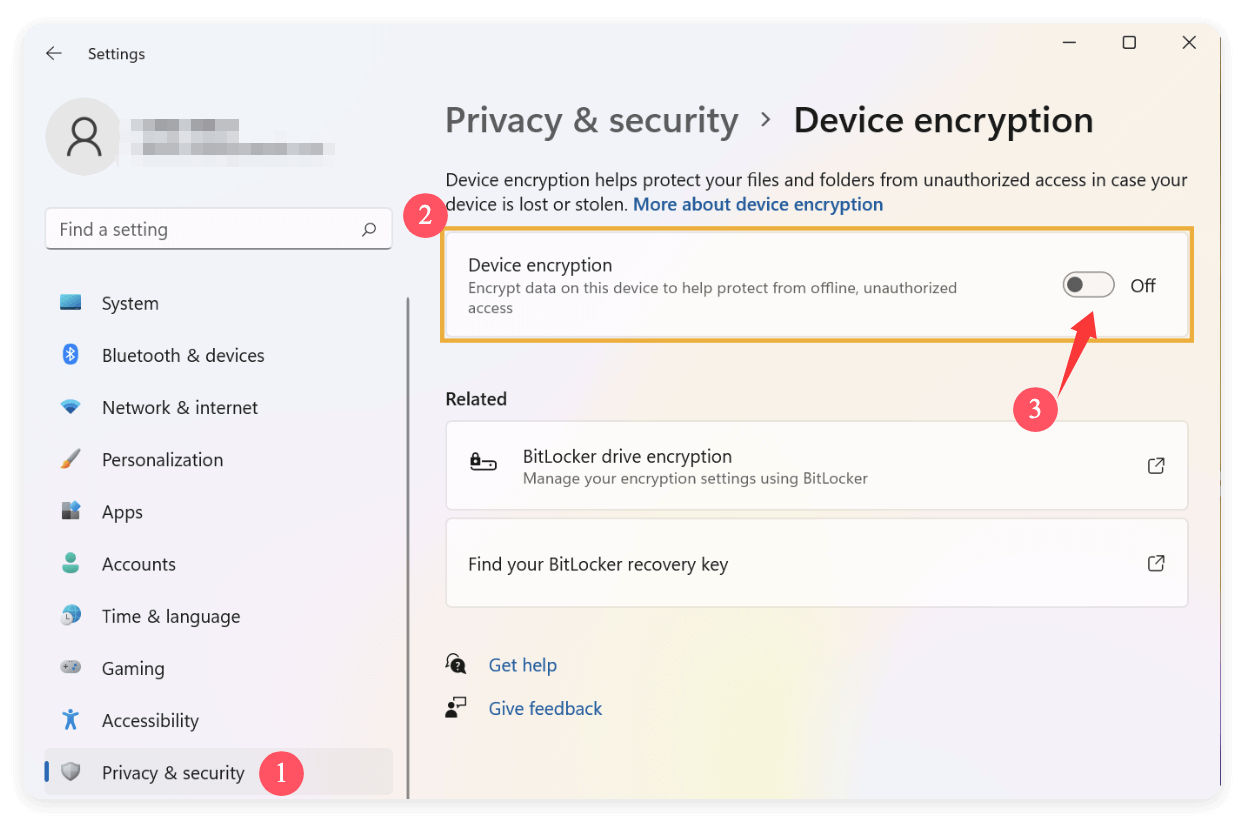
Task: Click the Privacy & security shield icon
Action: pyautogui.click(x=71, y=772)
